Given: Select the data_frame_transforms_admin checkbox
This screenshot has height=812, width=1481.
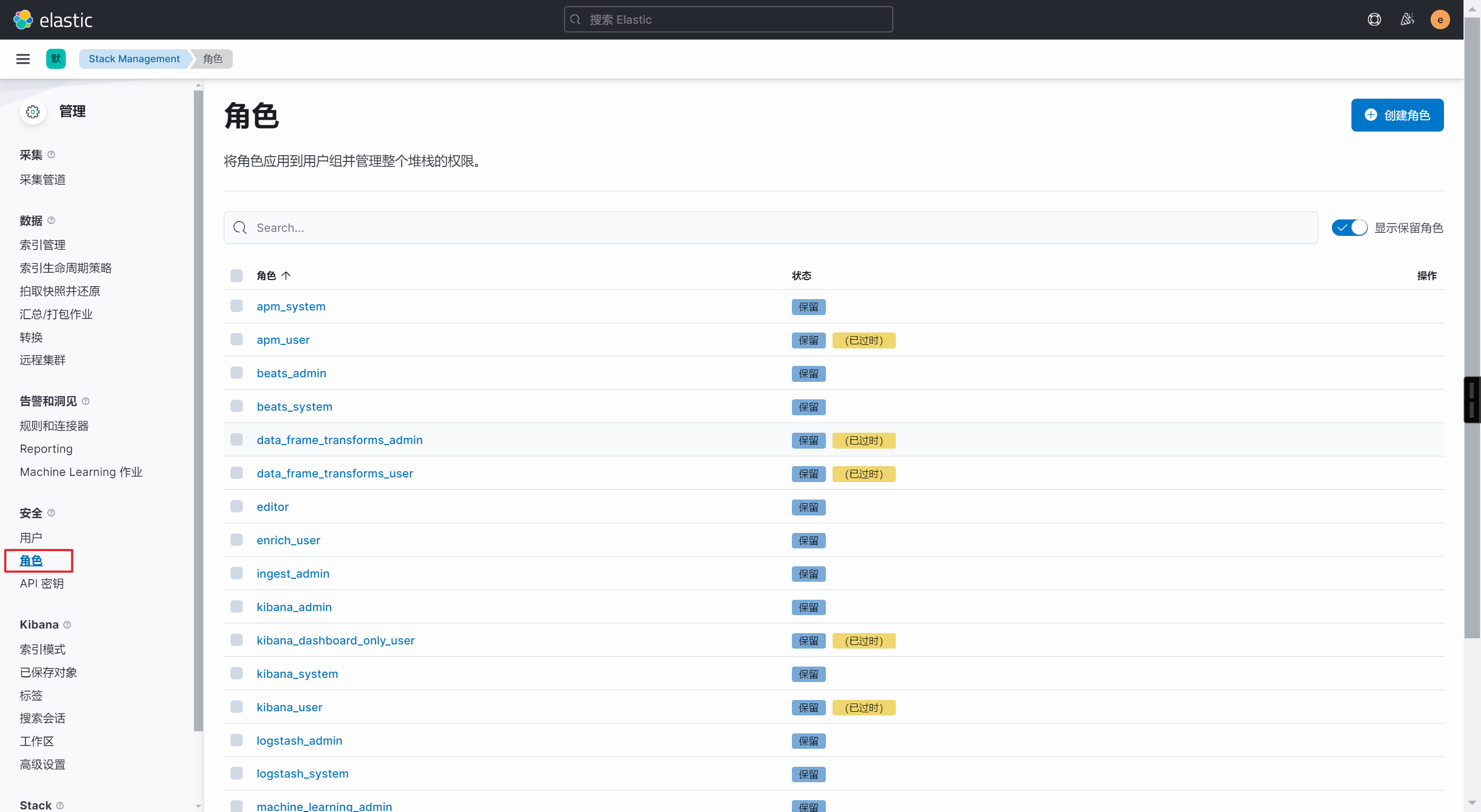Looking at the screenshot, I should (x=237, y=439).
